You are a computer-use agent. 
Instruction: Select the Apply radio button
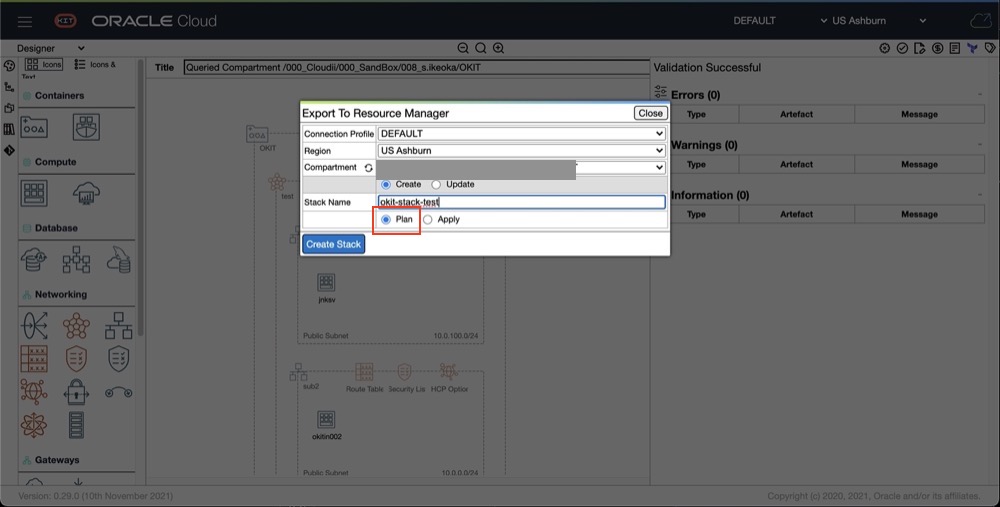point(428,219)
